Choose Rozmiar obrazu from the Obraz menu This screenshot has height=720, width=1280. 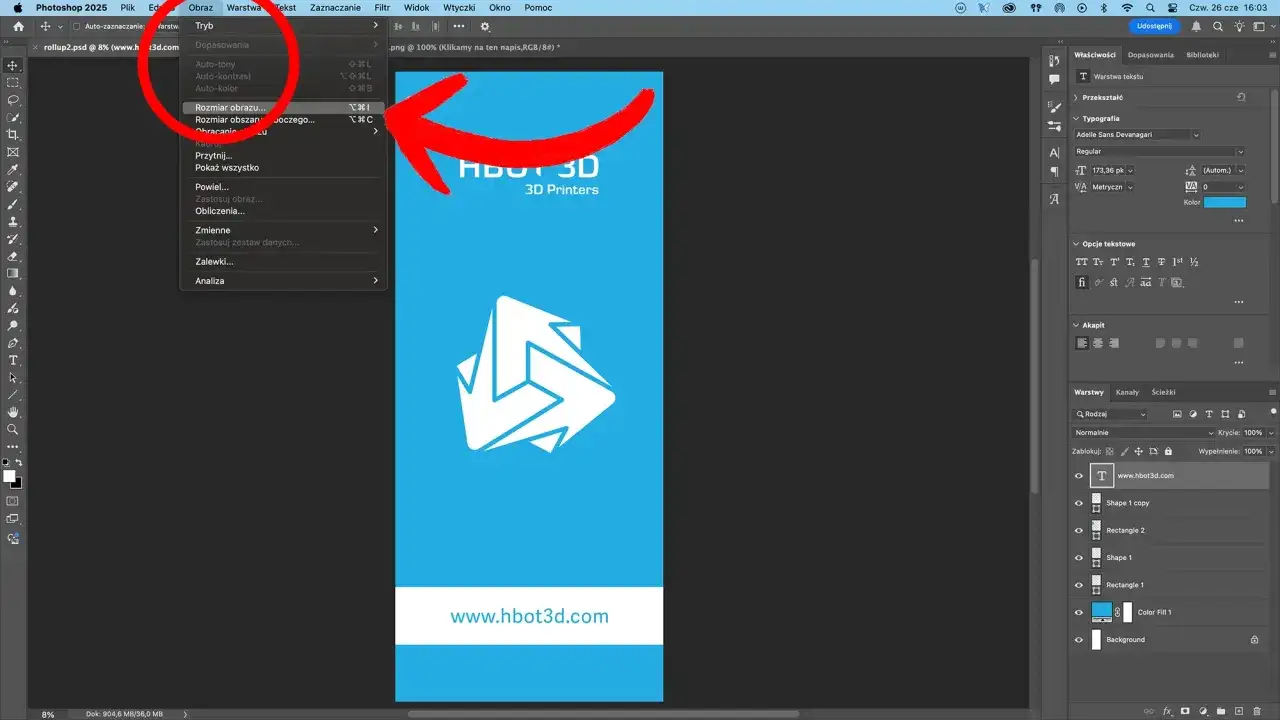[230, 107]
